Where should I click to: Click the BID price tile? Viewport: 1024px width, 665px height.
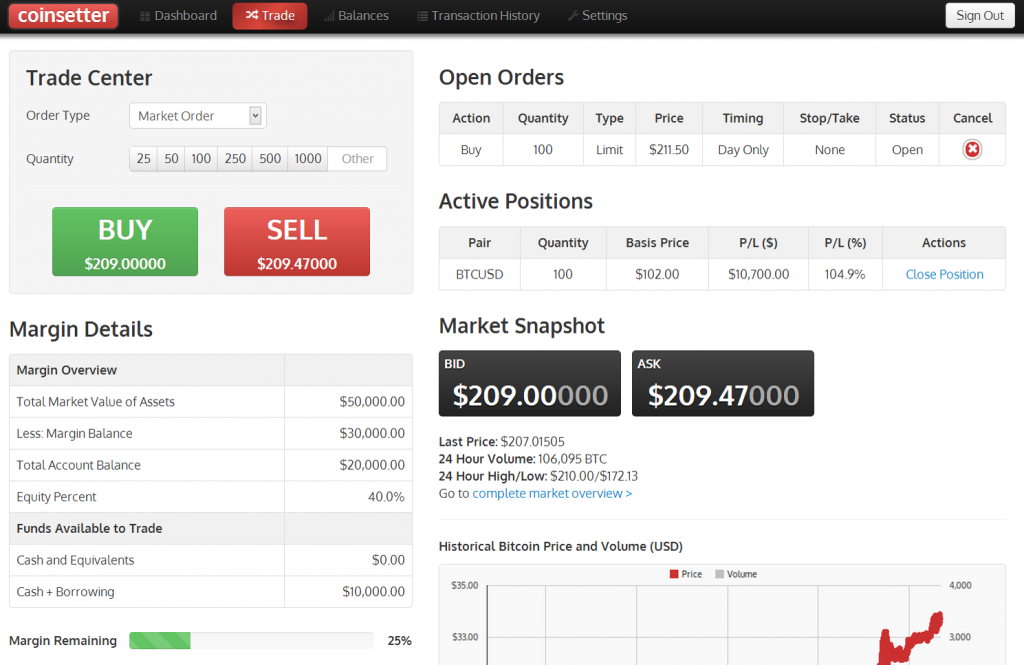pyautogui.click(x=529, y=383)
